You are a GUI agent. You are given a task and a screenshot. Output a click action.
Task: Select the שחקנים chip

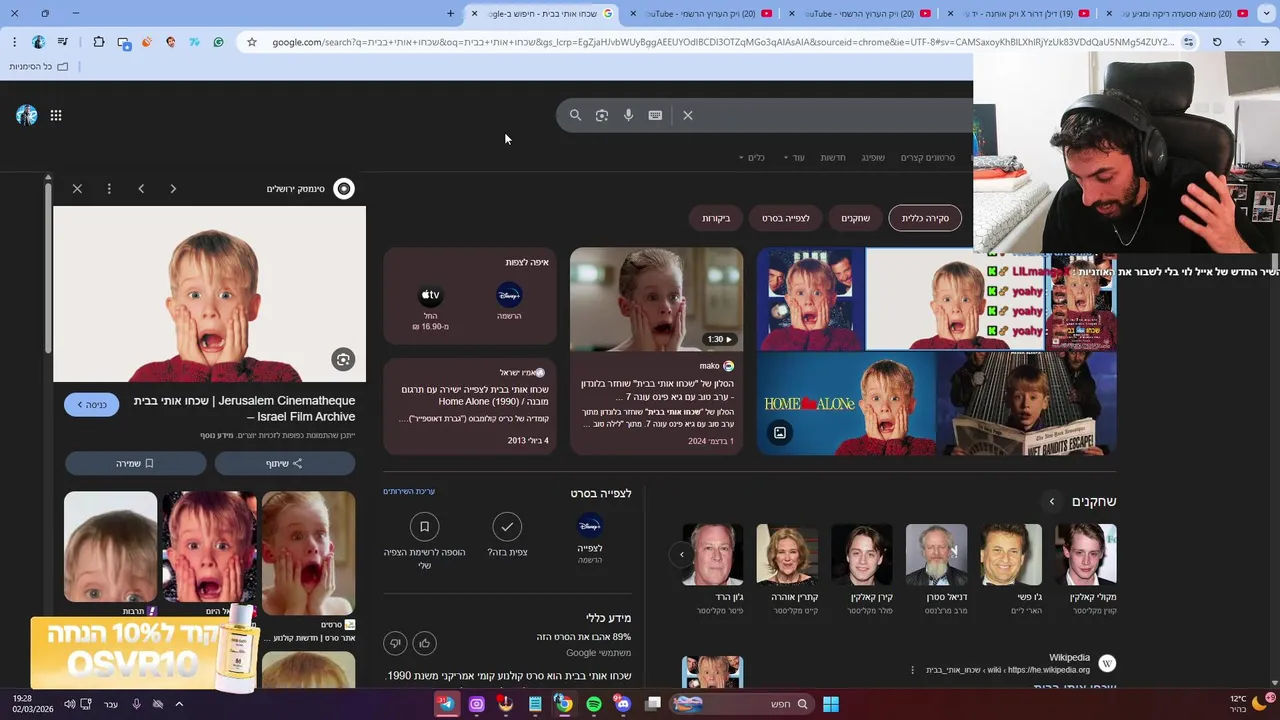(855, 218)
